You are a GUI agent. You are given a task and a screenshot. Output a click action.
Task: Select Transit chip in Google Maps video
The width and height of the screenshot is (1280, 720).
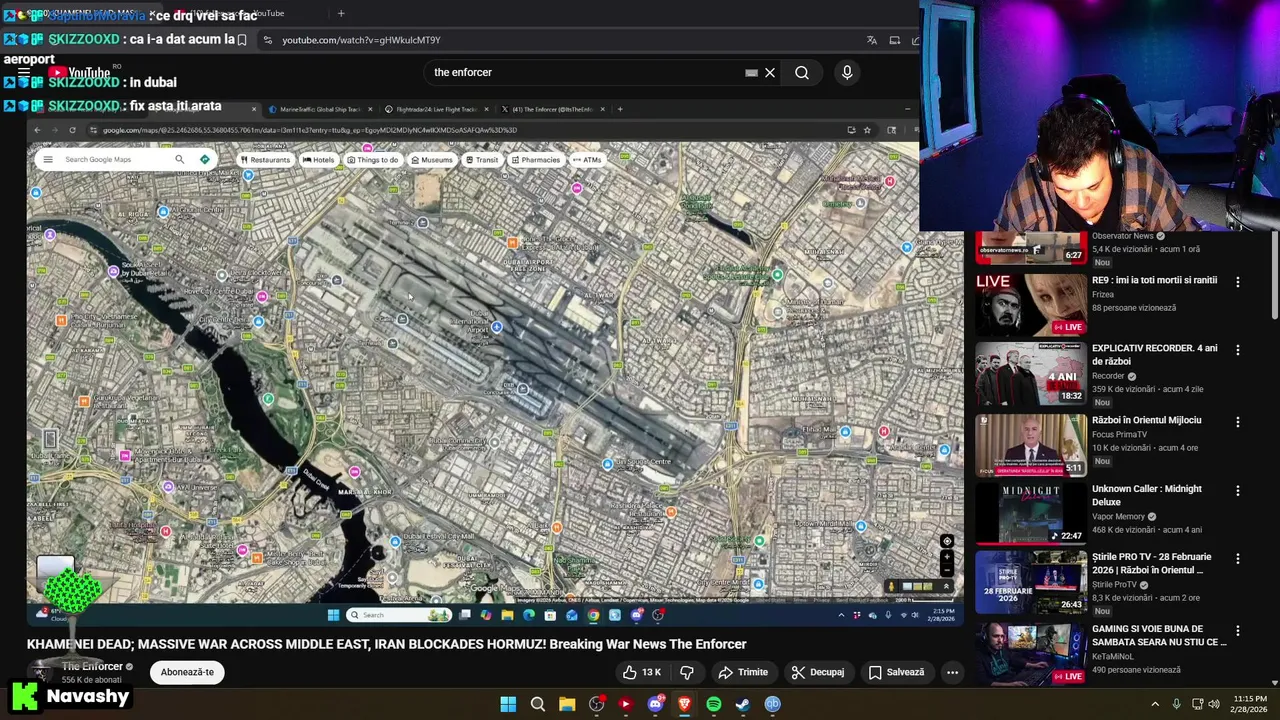pyautogui.click(x=482, y=160)
